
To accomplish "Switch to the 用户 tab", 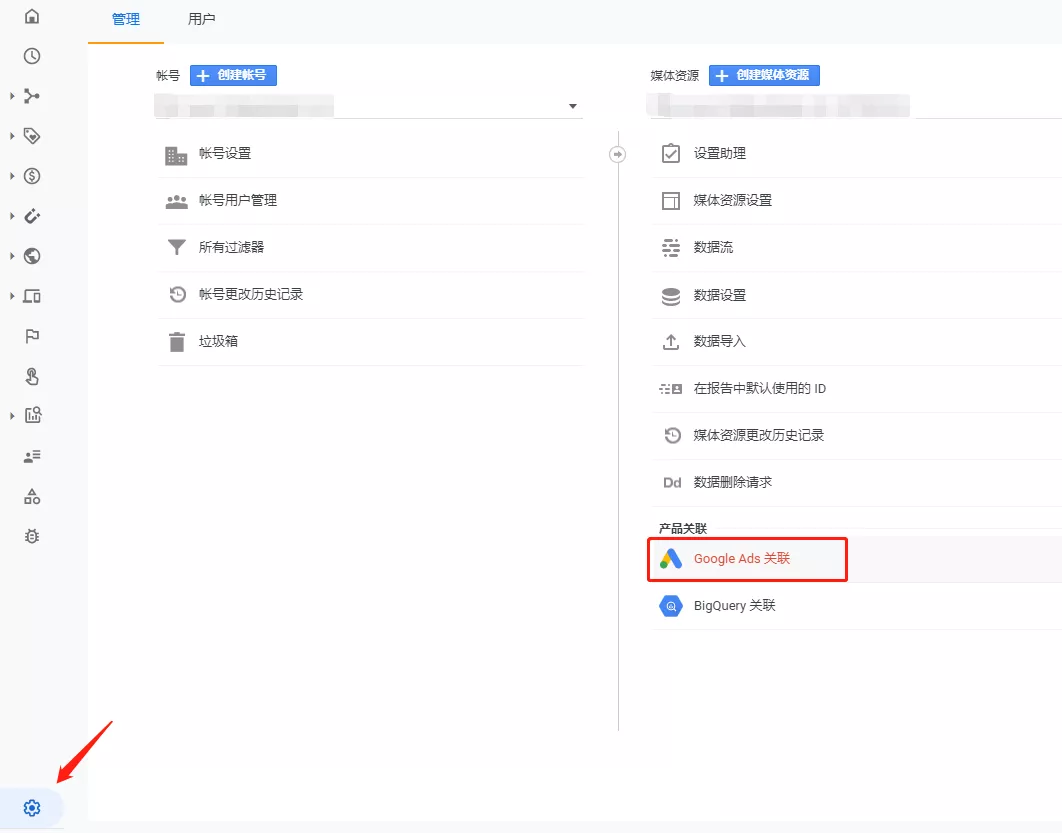I will click(x=201, y=19).
